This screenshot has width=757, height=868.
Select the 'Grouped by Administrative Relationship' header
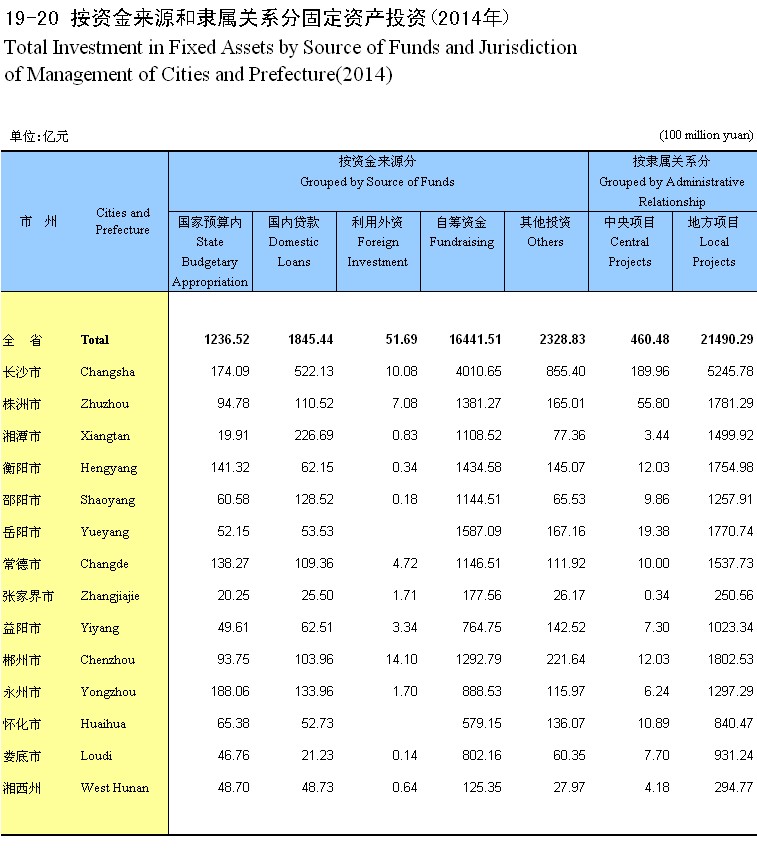tap(671, 191)
